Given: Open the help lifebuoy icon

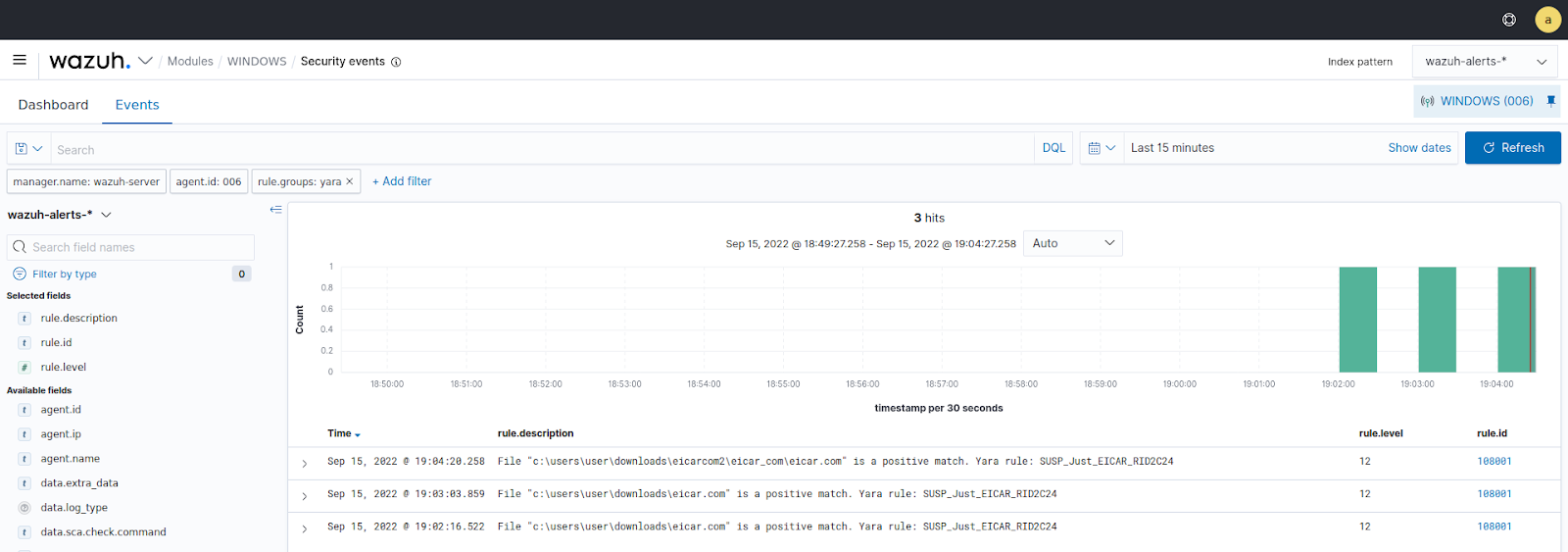Looking at the screenshot, I should (1509, 20).
